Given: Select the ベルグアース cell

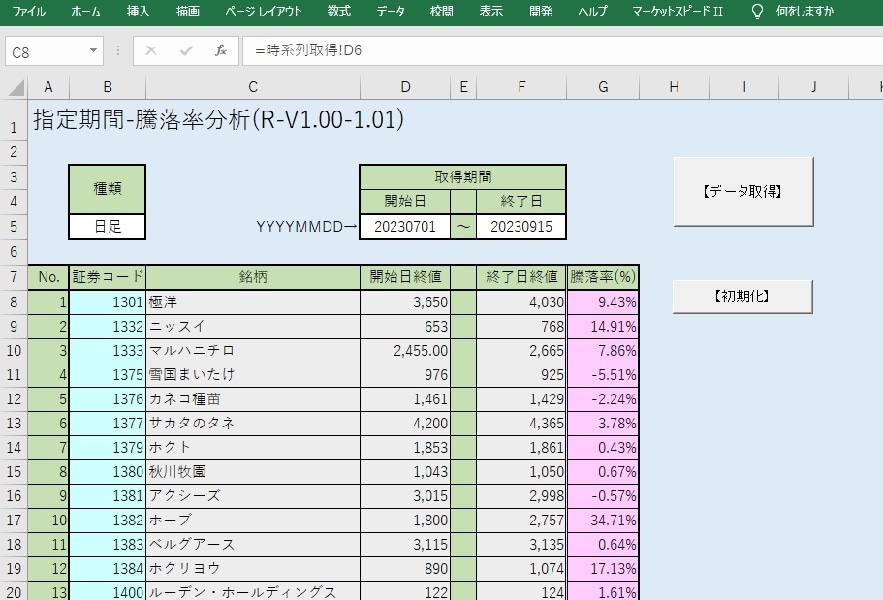Looking at the screenshot, I should (x=253, y=544).
